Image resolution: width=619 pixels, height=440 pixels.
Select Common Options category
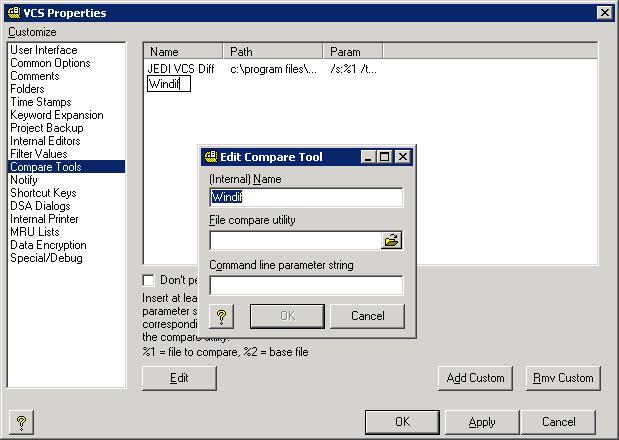66,63
